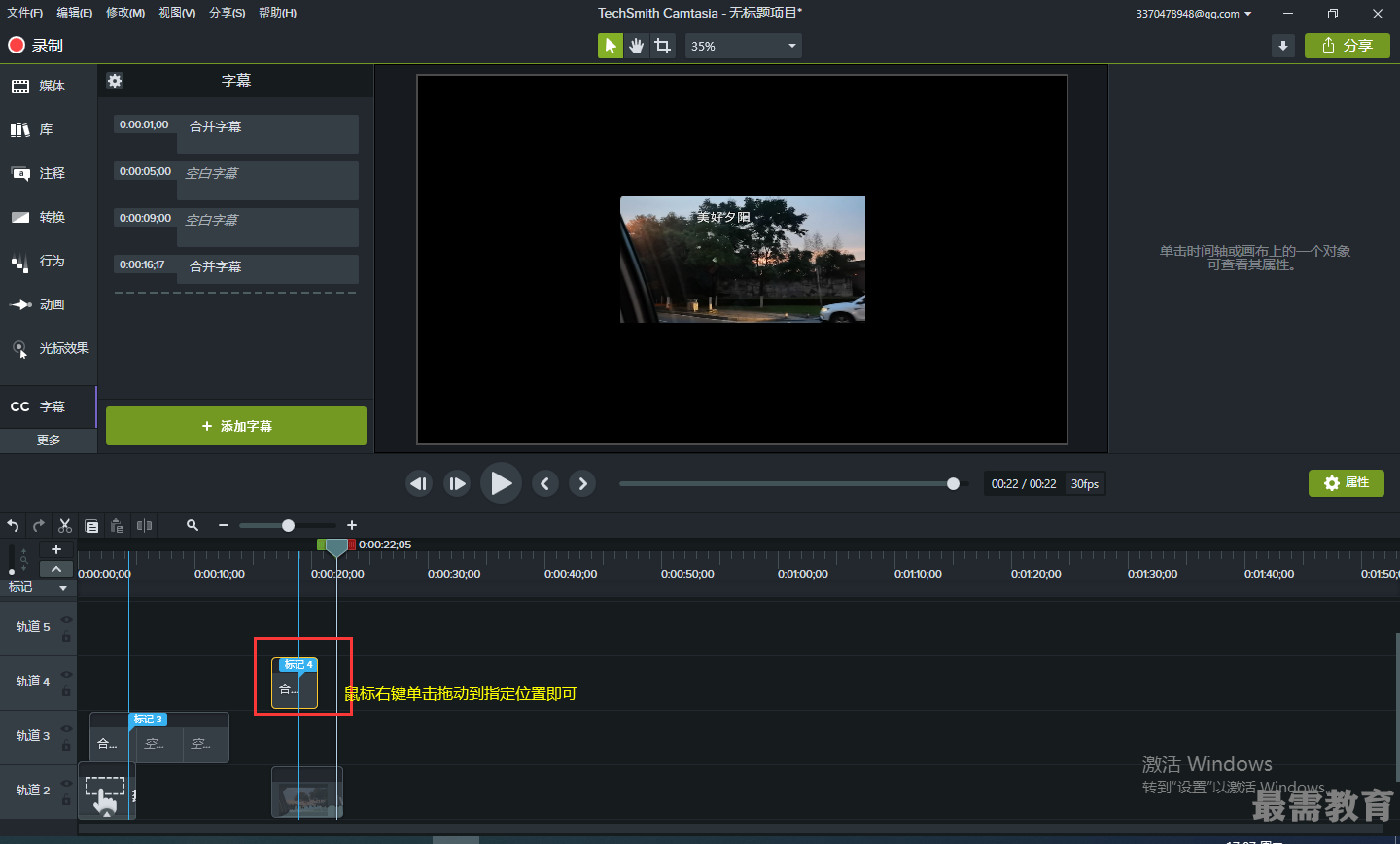Viewport: 1400px width, 844px height.
Task: Open the 35% canvas zoom dropdown
Action: pyautogui.click(x=744, y=46)
